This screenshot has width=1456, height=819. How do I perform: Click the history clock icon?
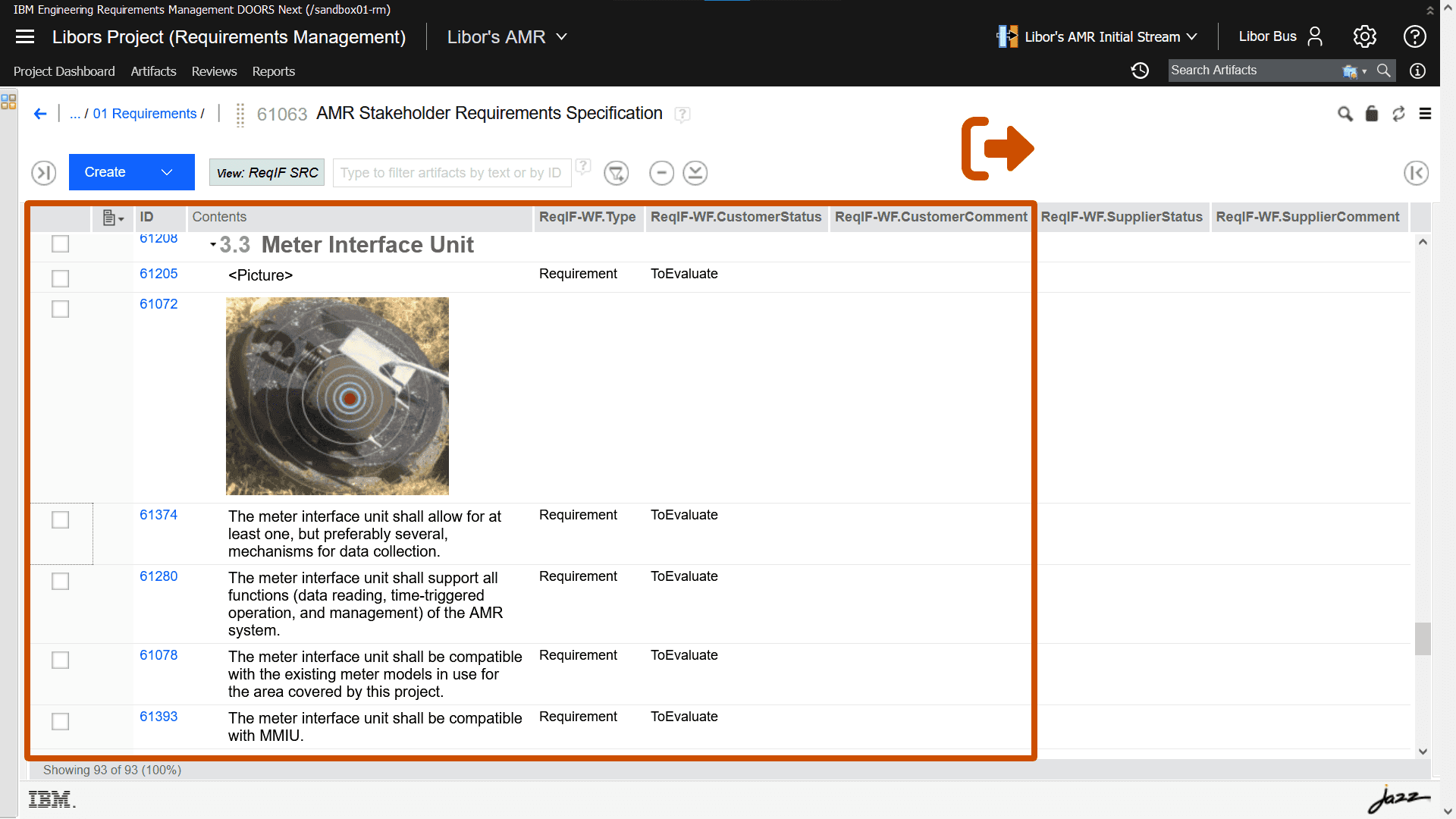(x=1140, y=71)
